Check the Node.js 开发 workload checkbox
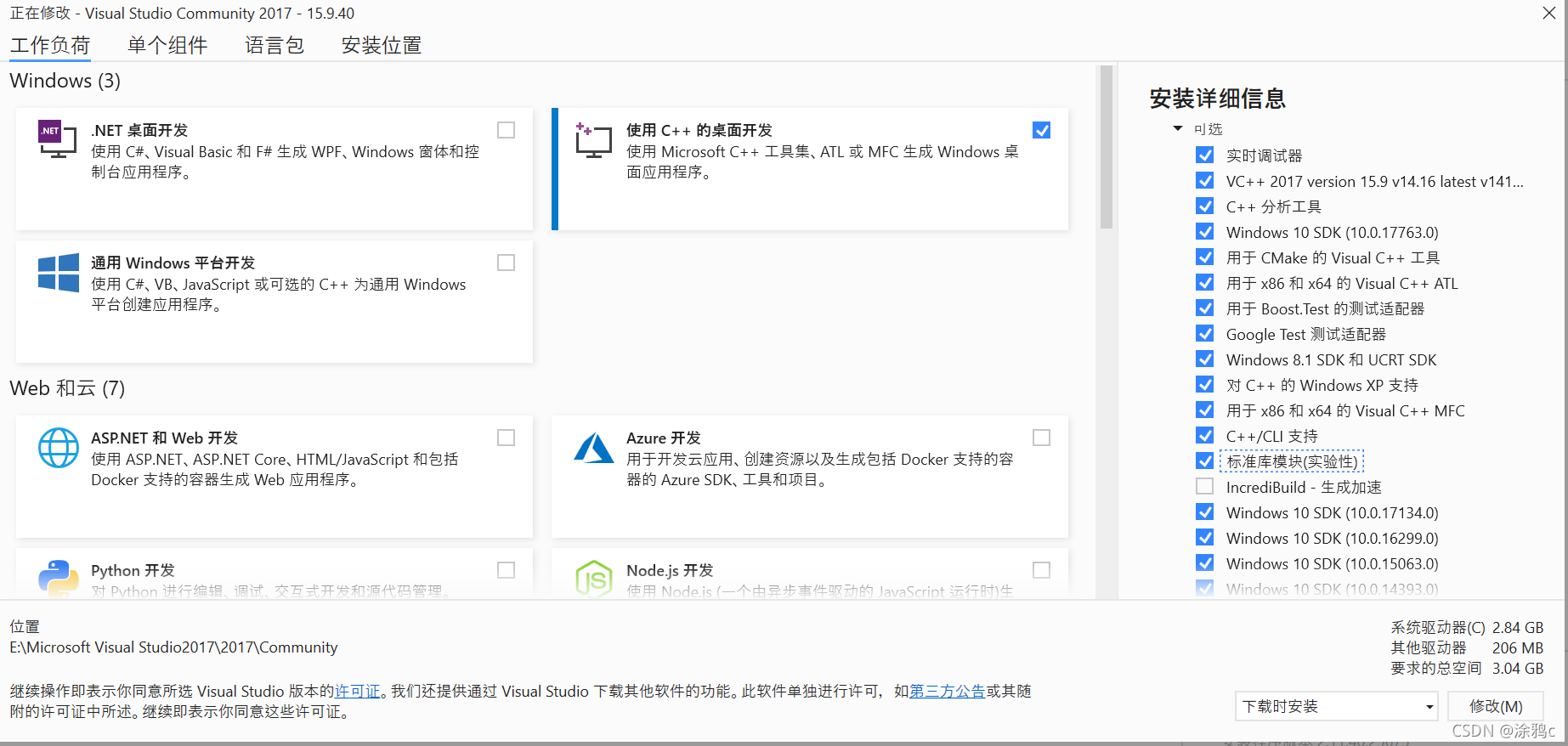Screen dimensions: 1568x746 tap(1042, 570)
